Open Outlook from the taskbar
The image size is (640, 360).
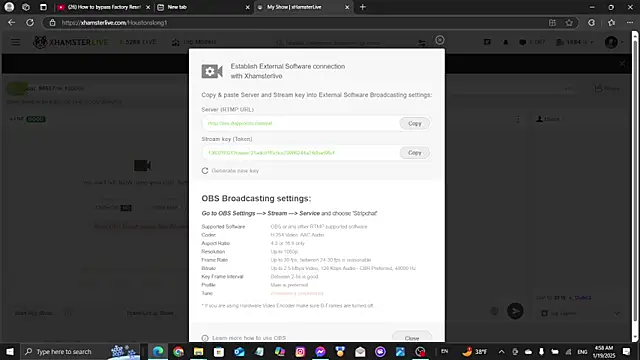click(x=239, y=351)
